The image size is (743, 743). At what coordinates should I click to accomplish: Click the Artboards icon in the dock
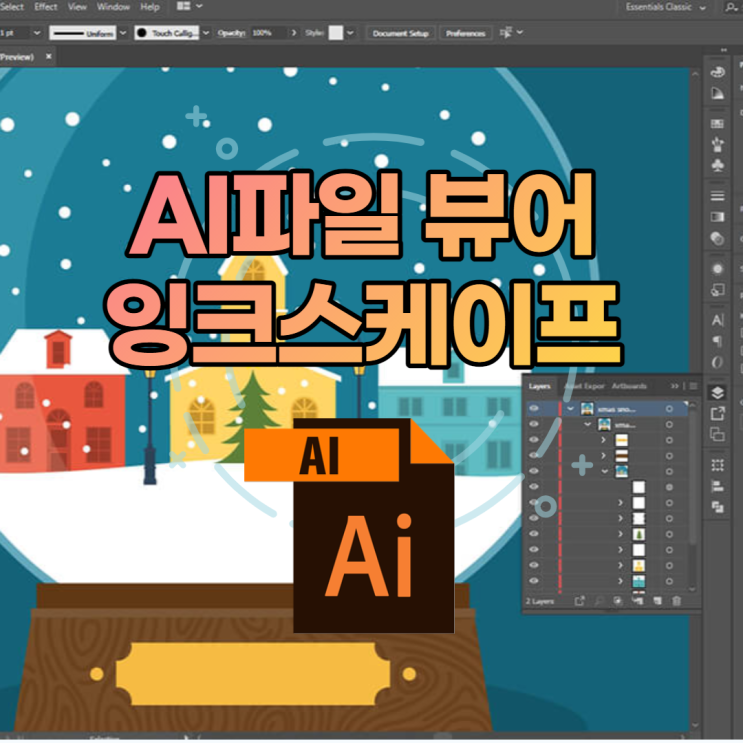pyautogui.click(x=717, y=434)
